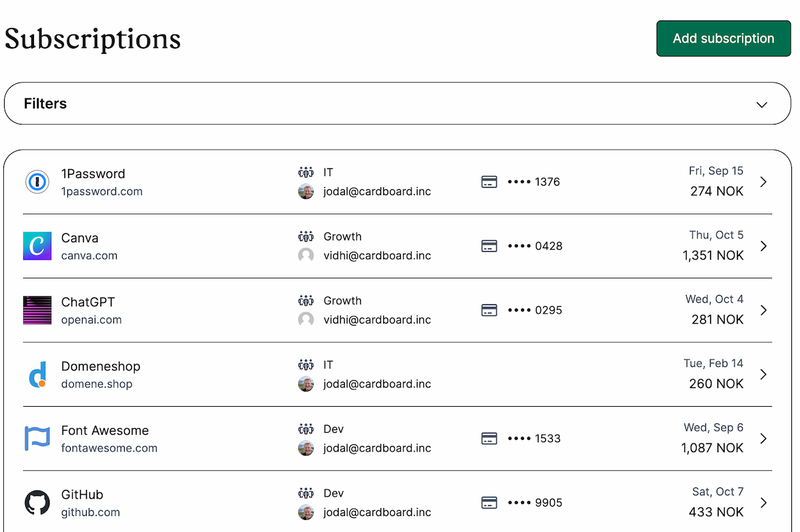The image size is (800, 532).
Task: Click the Font Awesome flag icon
Action: (37, 438)
